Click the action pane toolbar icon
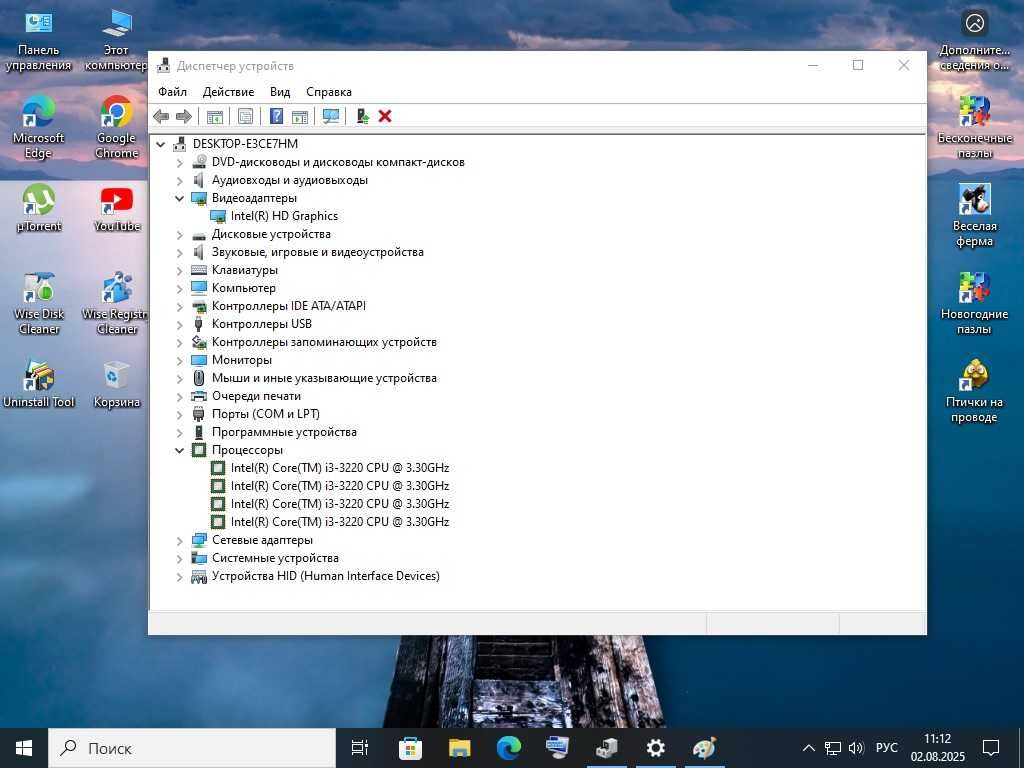 (x=300, y=117)
